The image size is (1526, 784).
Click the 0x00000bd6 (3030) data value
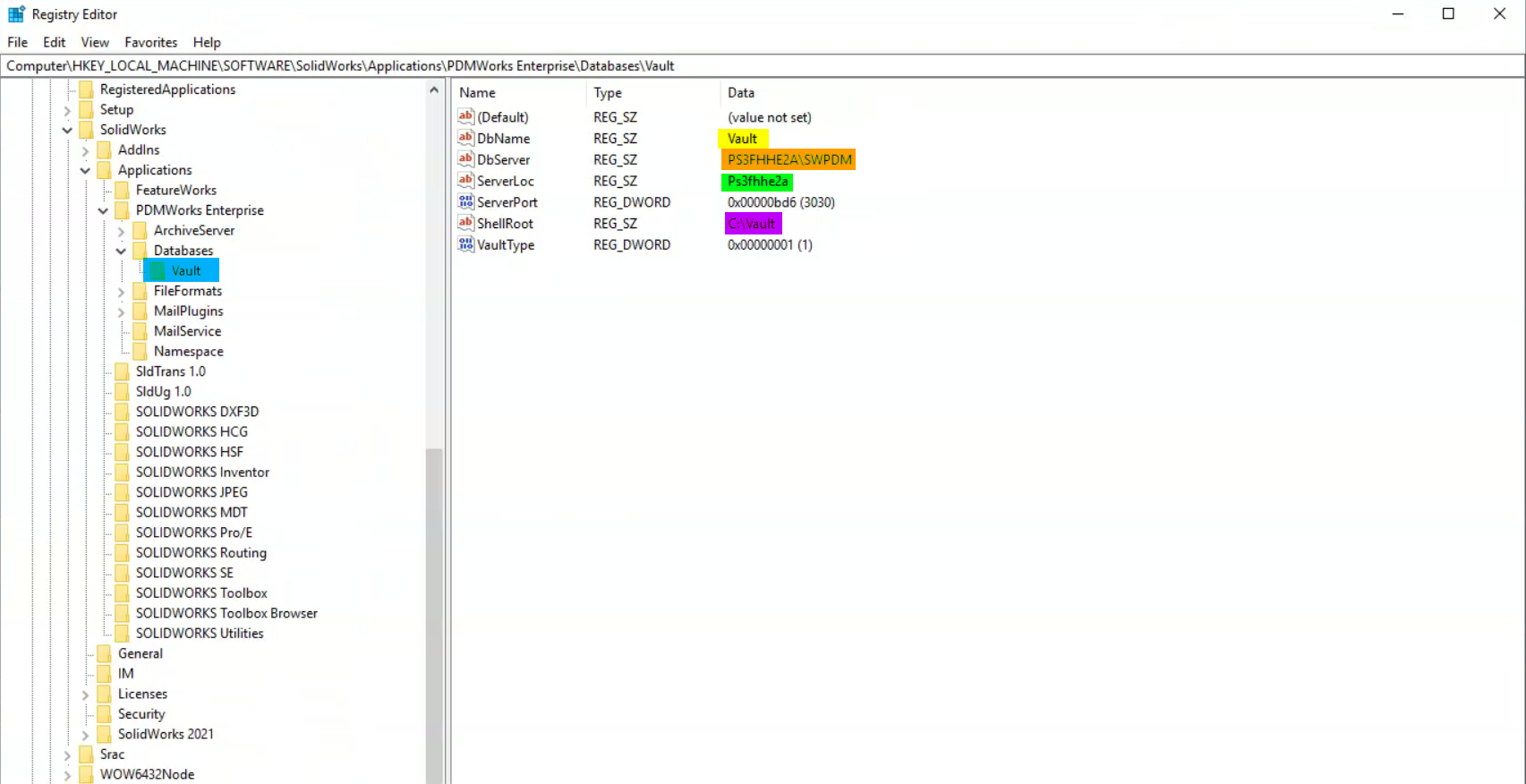pos(781,202)
